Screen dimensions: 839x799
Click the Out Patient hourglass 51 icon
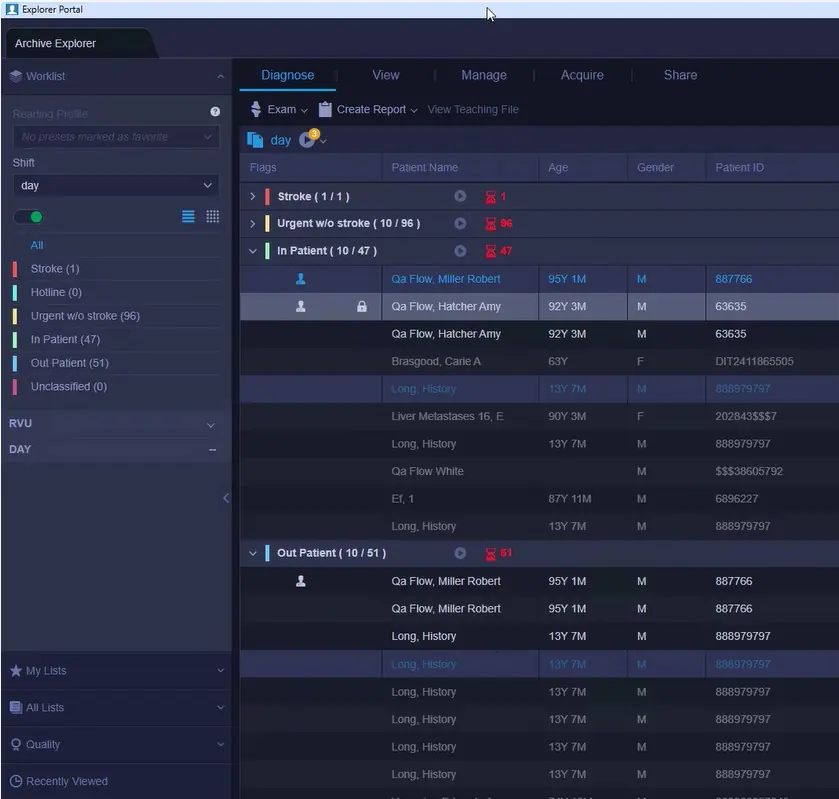pyautogui.click(x=490, y=553)
